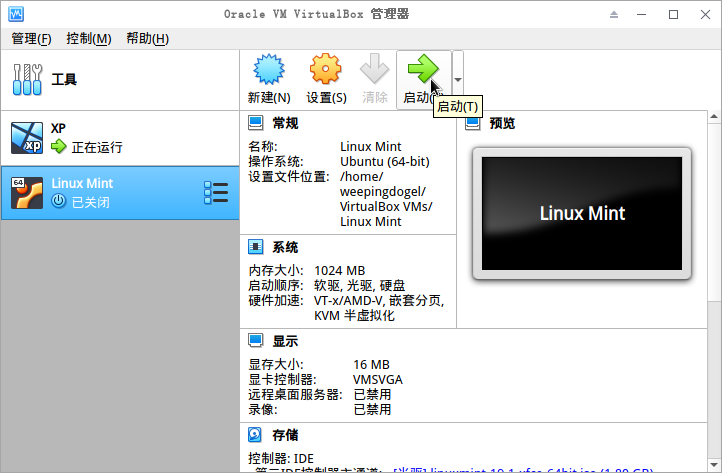Open the Linux Mint VM menu icon
This screenshot has height=473, width=722.
(215, 191)
